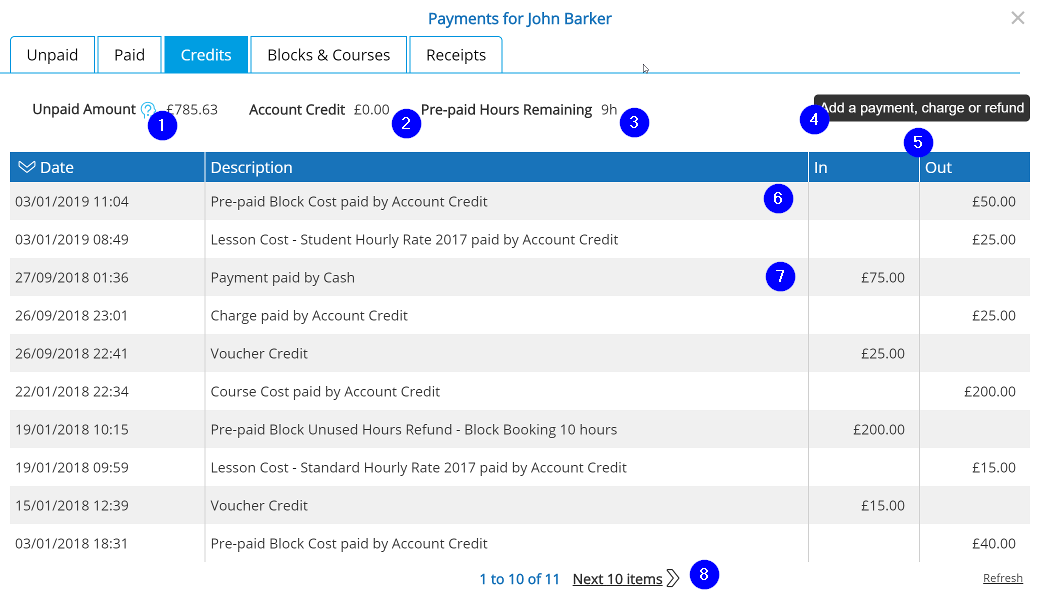Close the Payments for John Barker dialog
1040x598 pixels.
point(1017,18)
